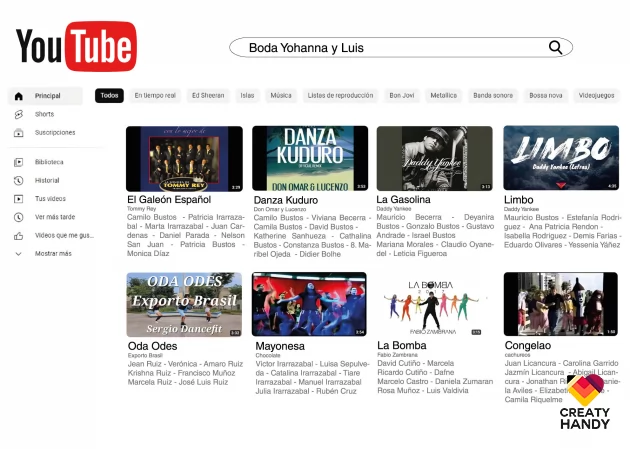Click channel name 'Don Omar y Lucenzo'
Viewport: 630px width, 449px height.
[x=280, y=209]
